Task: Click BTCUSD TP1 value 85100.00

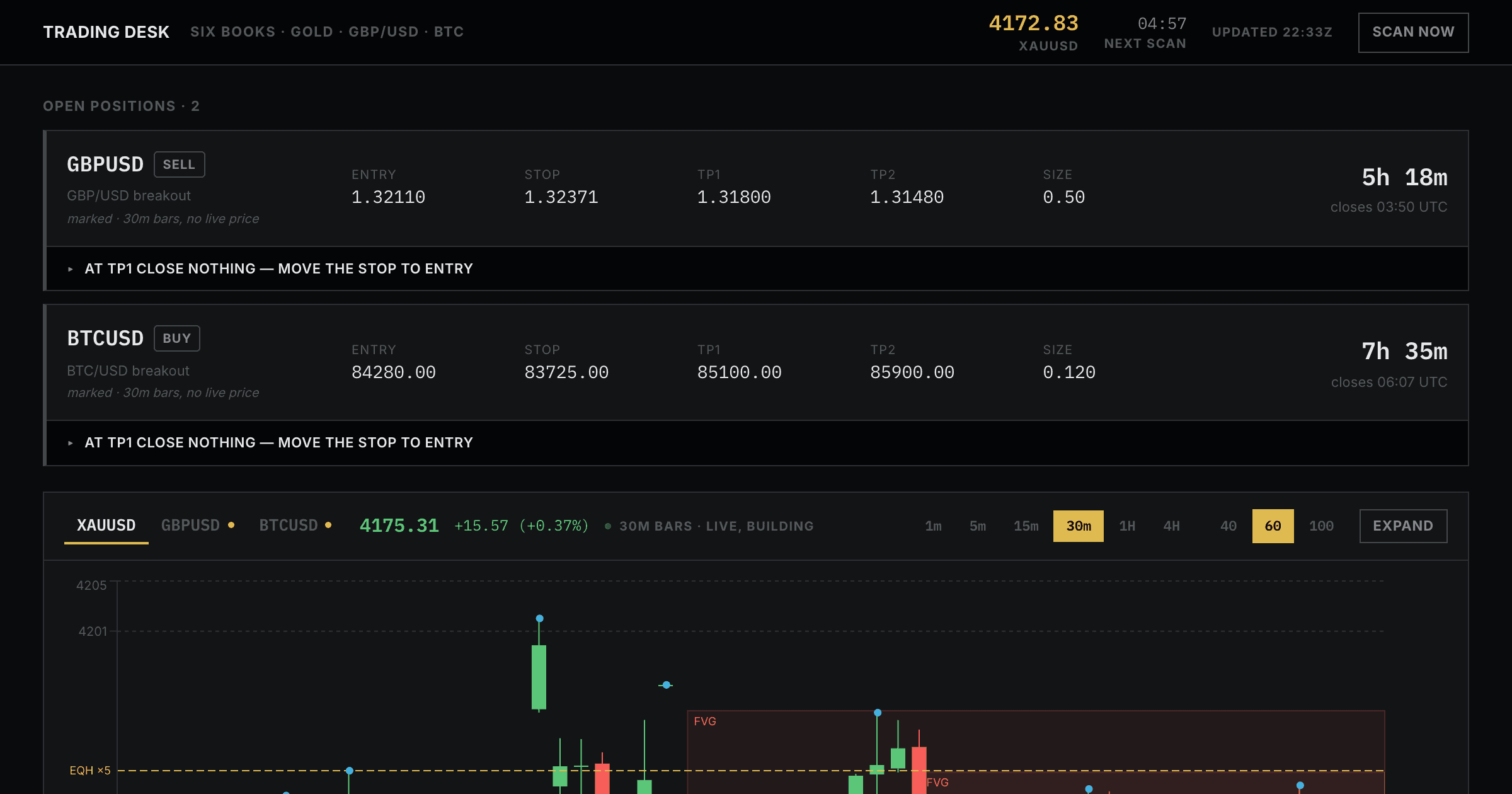Action: tap(739, 372)
